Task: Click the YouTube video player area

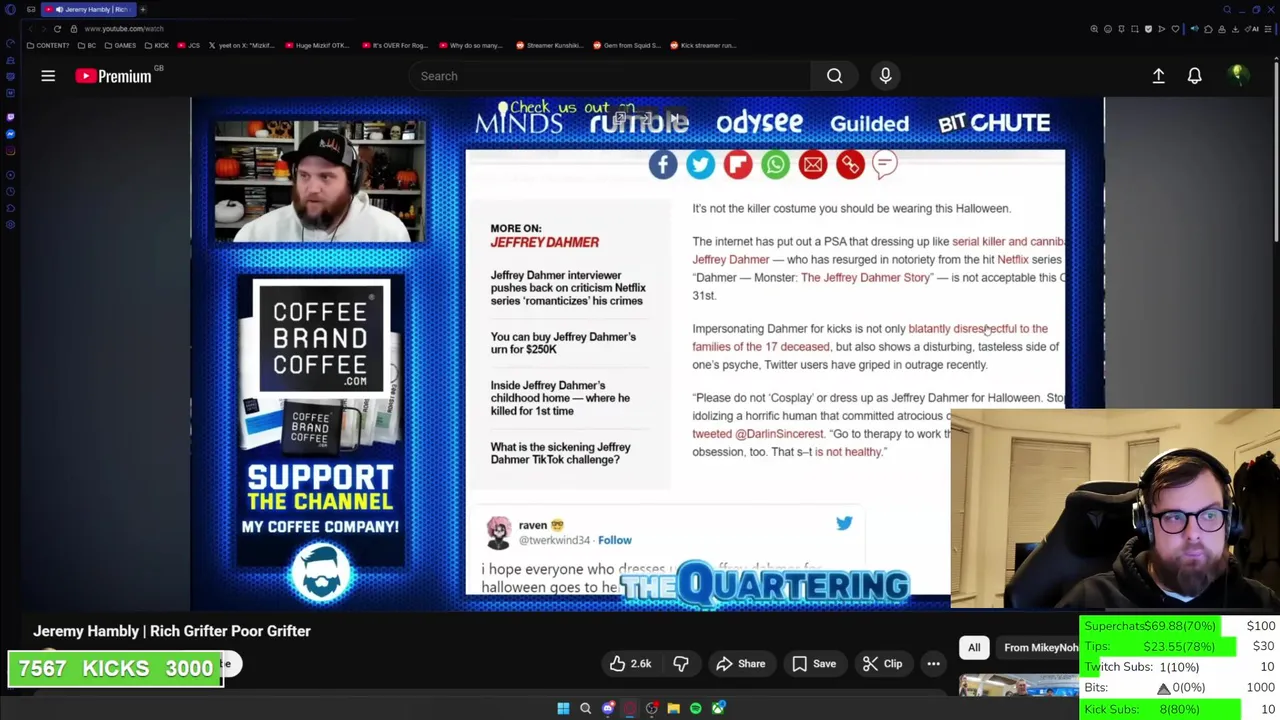Action: (647, 354)
